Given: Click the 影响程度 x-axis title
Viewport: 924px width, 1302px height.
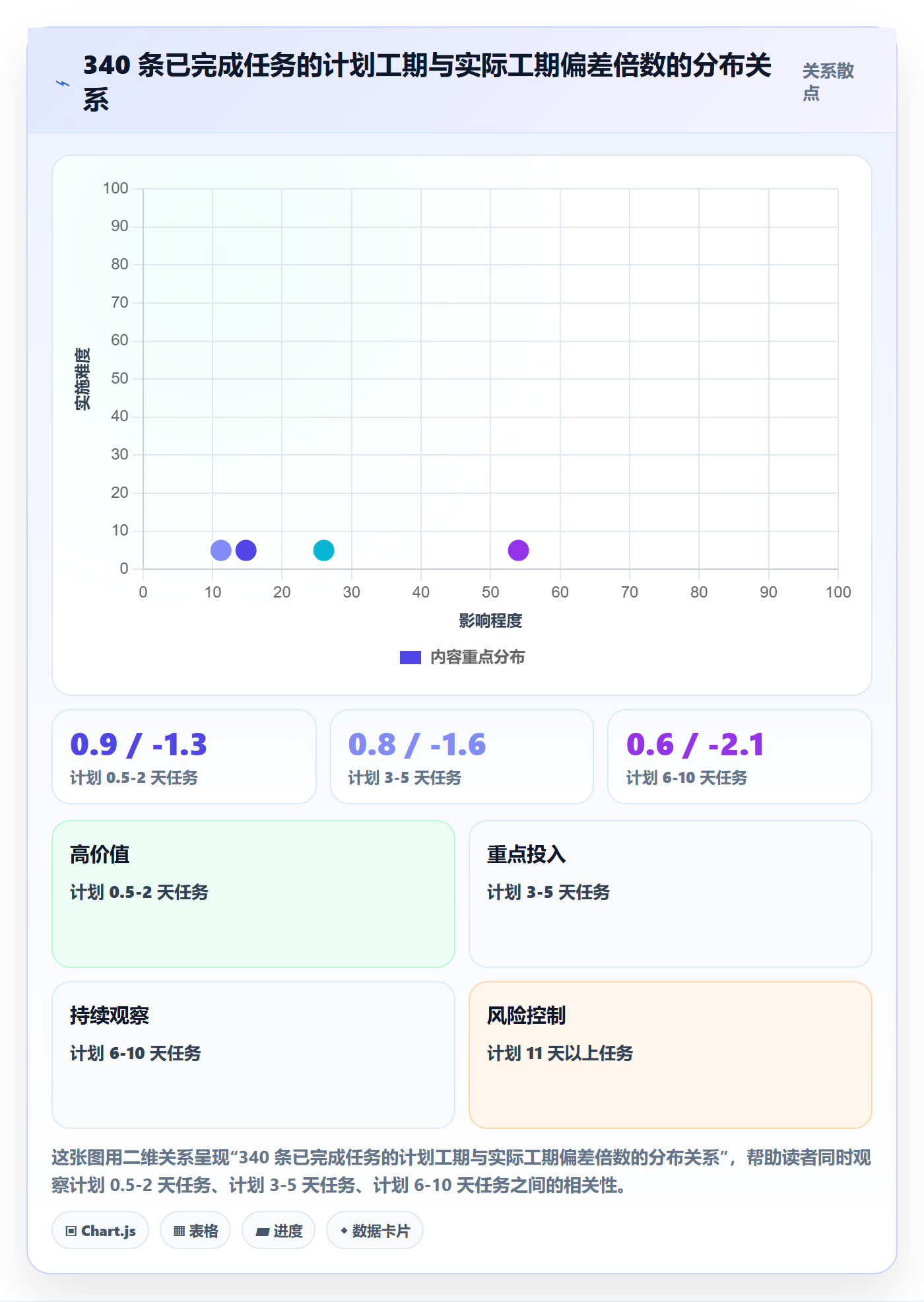Looking at the screenshot, I should point(490,621).
